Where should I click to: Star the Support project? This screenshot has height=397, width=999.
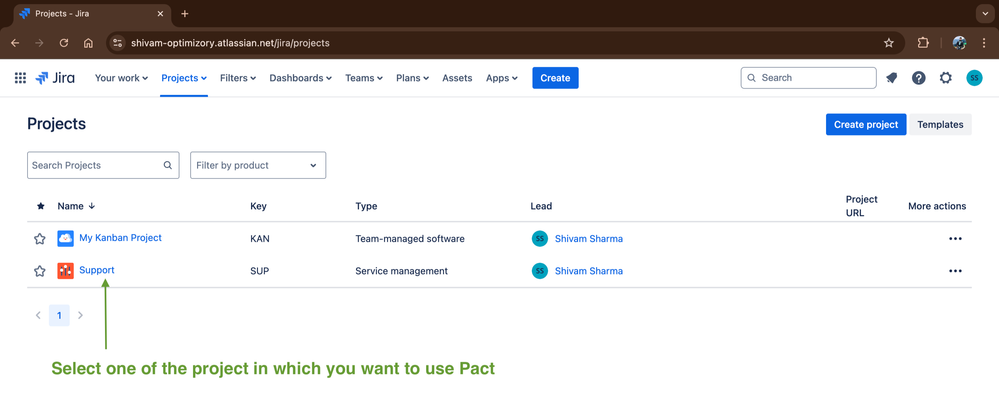[x=40, y=271]
